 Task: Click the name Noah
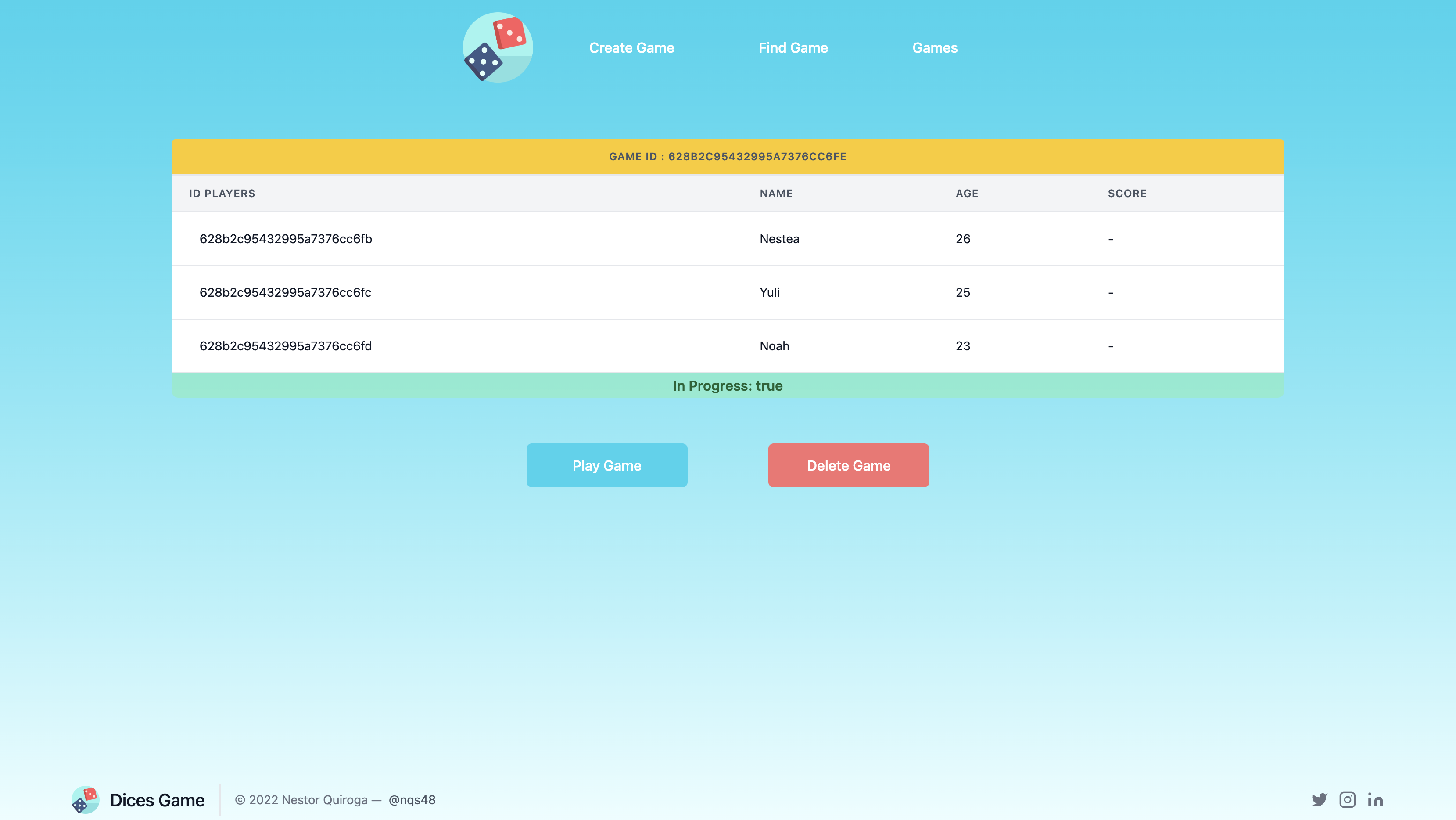click(x=775, y=346)
